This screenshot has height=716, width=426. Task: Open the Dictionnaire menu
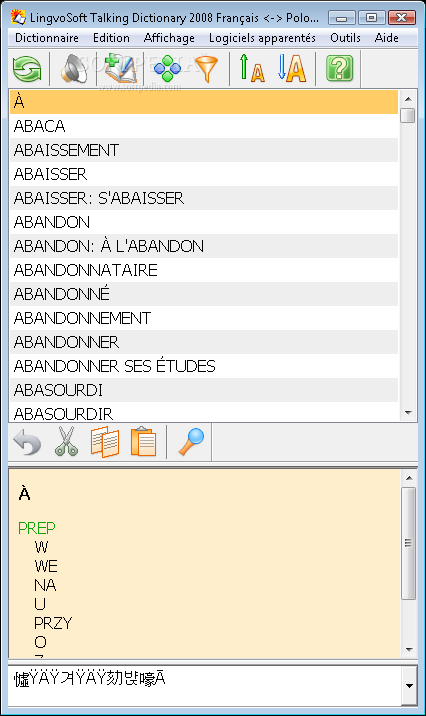(47, 38)
